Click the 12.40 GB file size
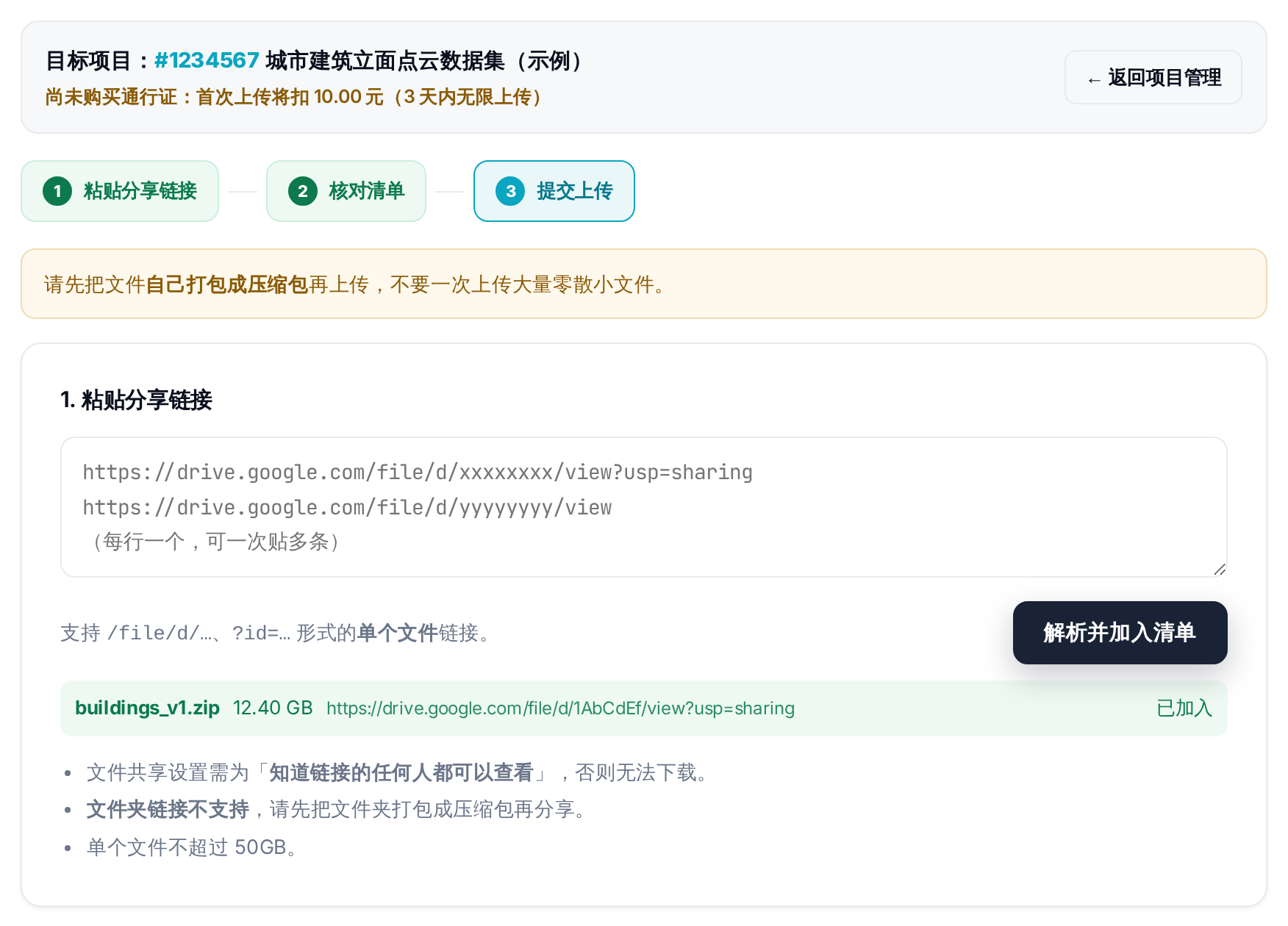 tap(273, 708)
